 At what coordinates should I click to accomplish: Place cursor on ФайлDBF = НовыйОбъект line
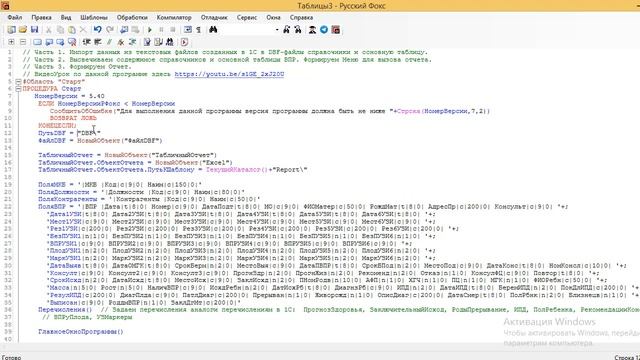pyautogui.click(x=100, y=140)
